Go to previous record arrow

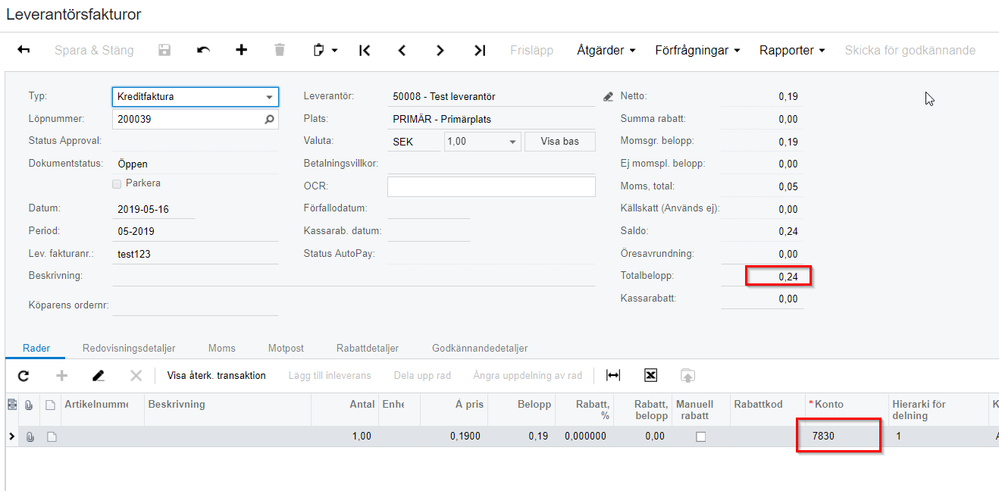point(402,50)
